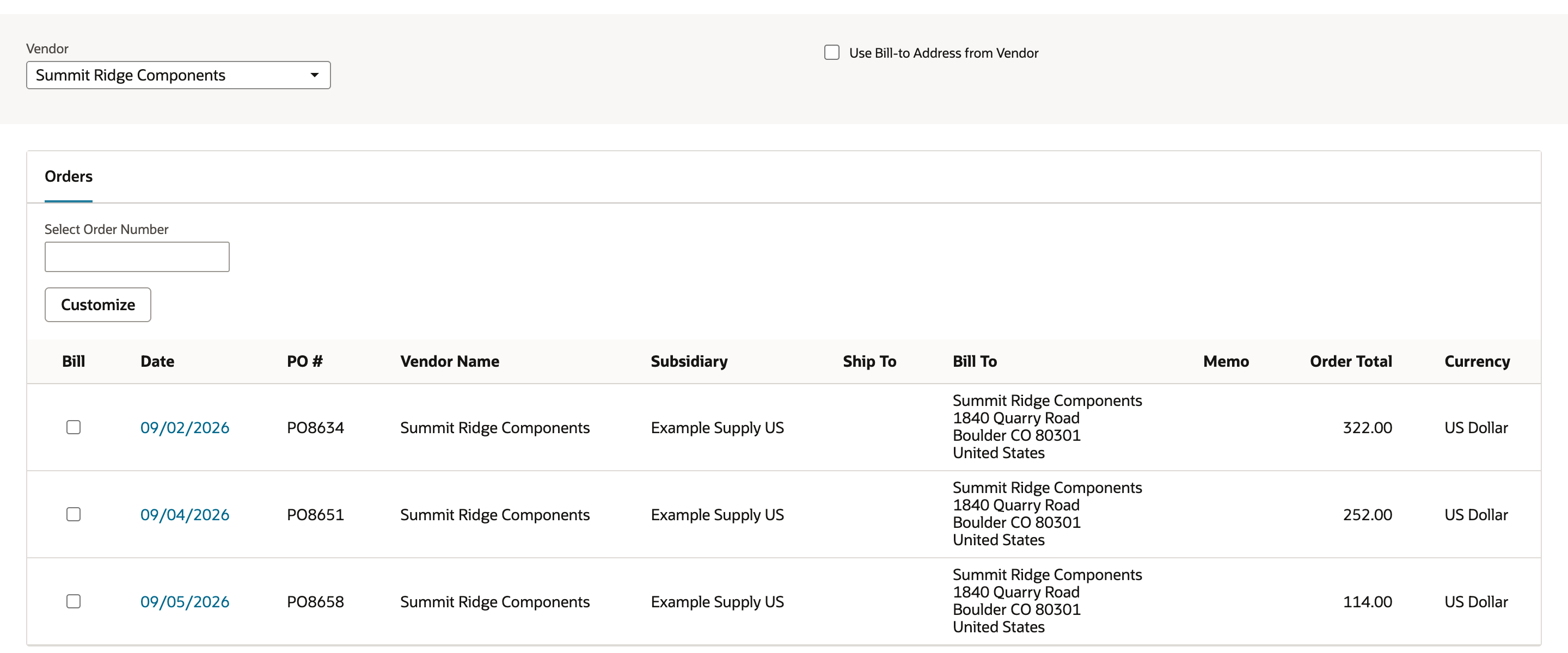Click US Dollar in PO8658 row
The image size is (1568, 653).
coord(1476,601)
